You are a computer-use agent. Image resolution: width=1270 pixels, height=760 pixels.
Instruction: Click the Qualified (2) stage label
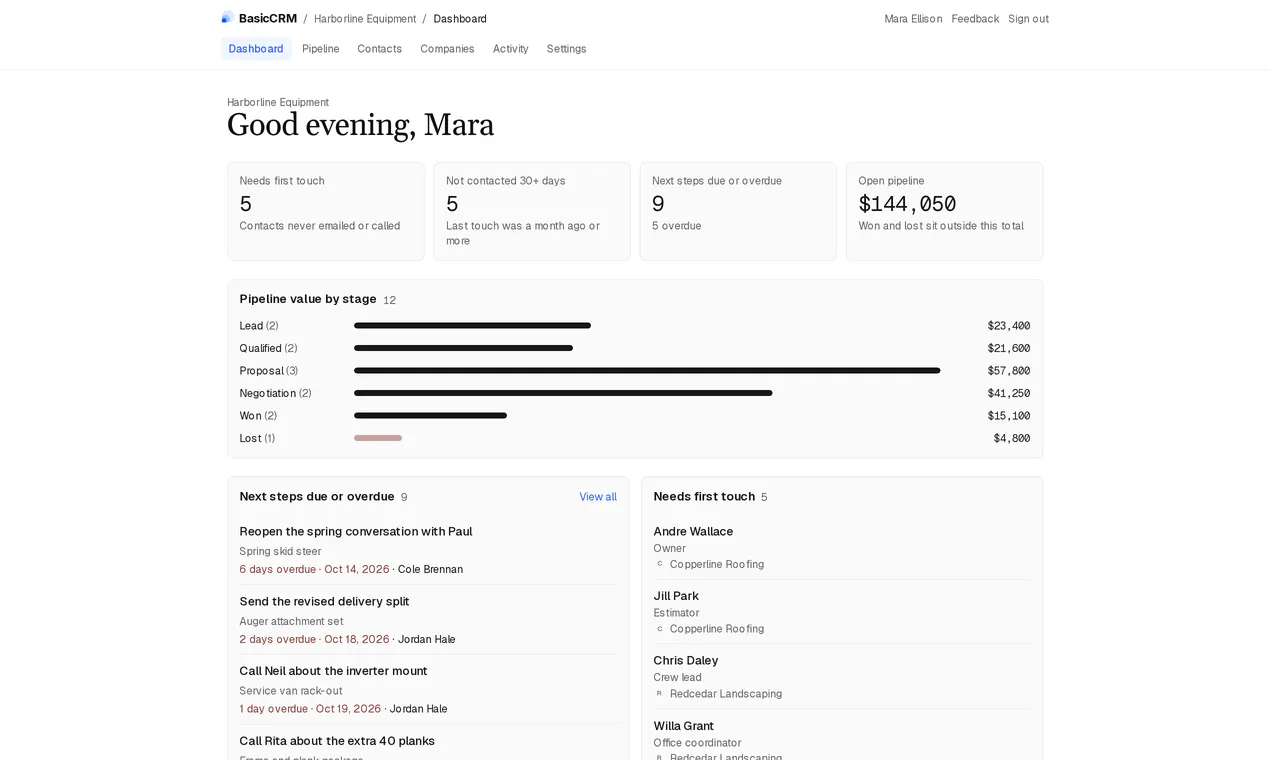click(x=268, y=349)
